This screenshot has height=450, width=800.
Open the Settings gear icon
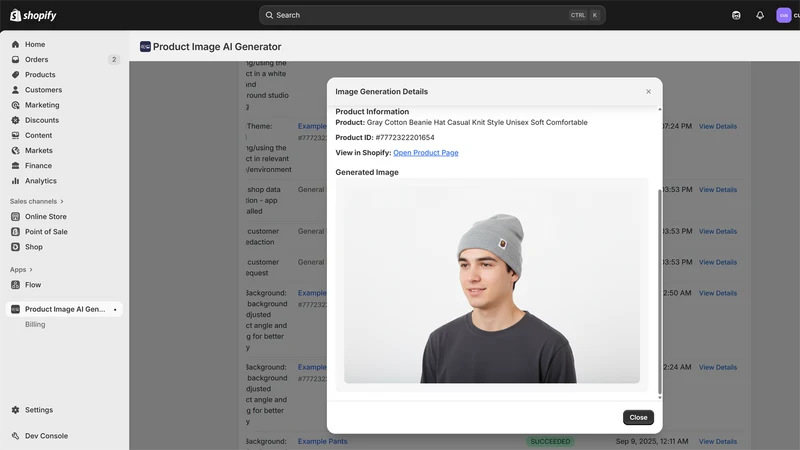[15, 410]
